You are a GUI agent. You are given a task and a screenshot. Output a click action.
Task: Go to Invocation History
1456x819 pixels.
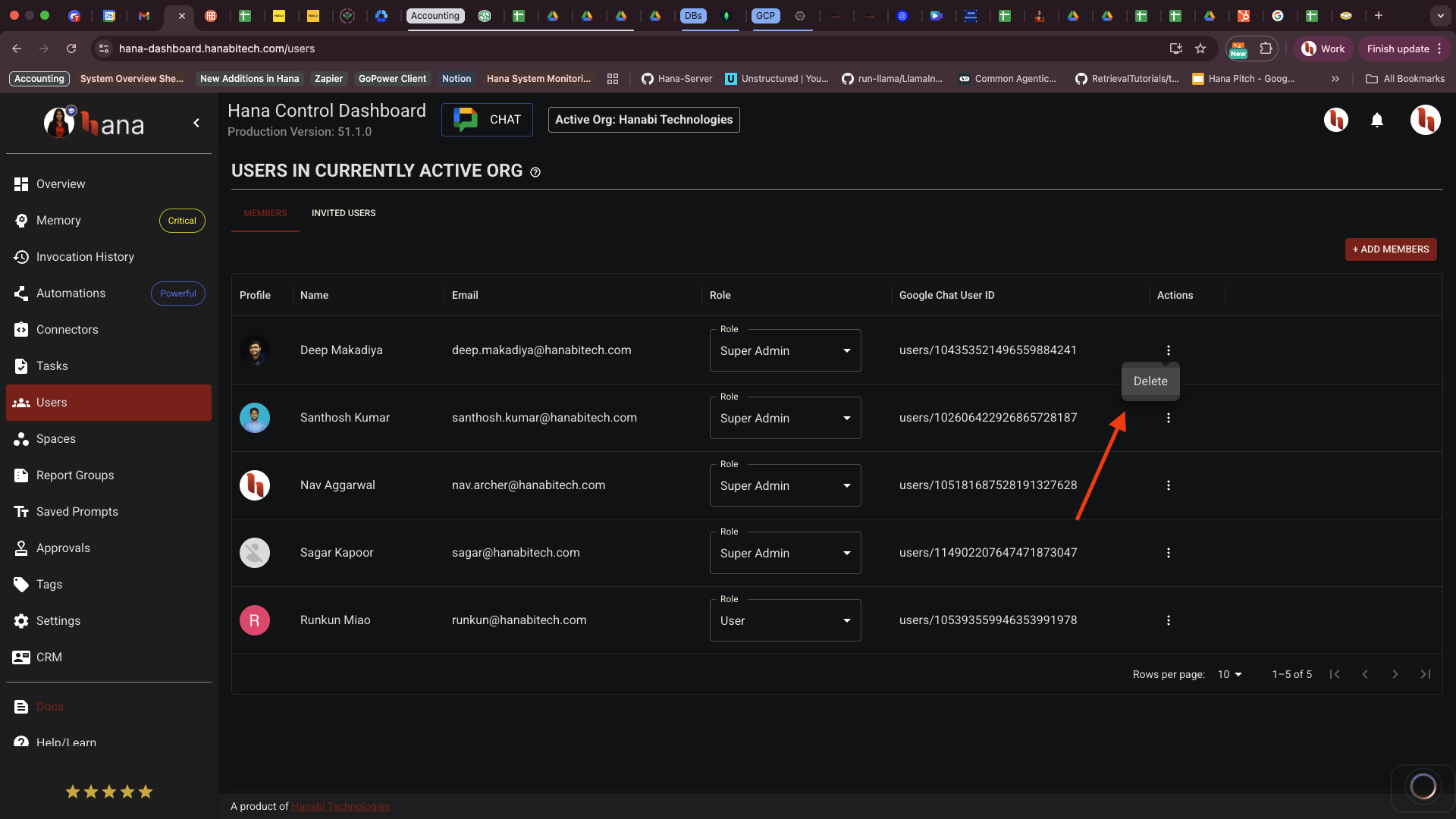coord(108,257)
